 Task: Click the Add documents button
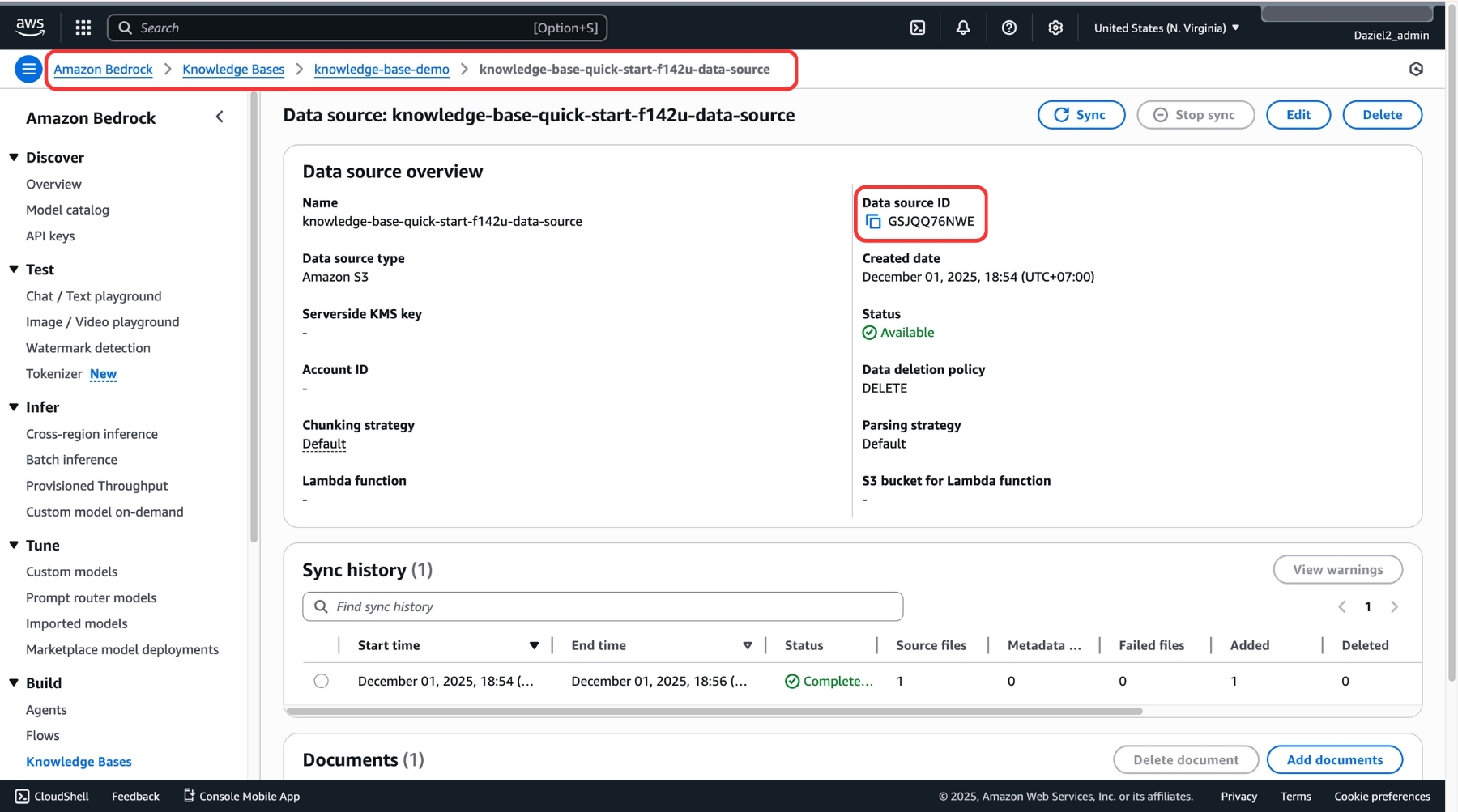click(x=1334, y=759)
